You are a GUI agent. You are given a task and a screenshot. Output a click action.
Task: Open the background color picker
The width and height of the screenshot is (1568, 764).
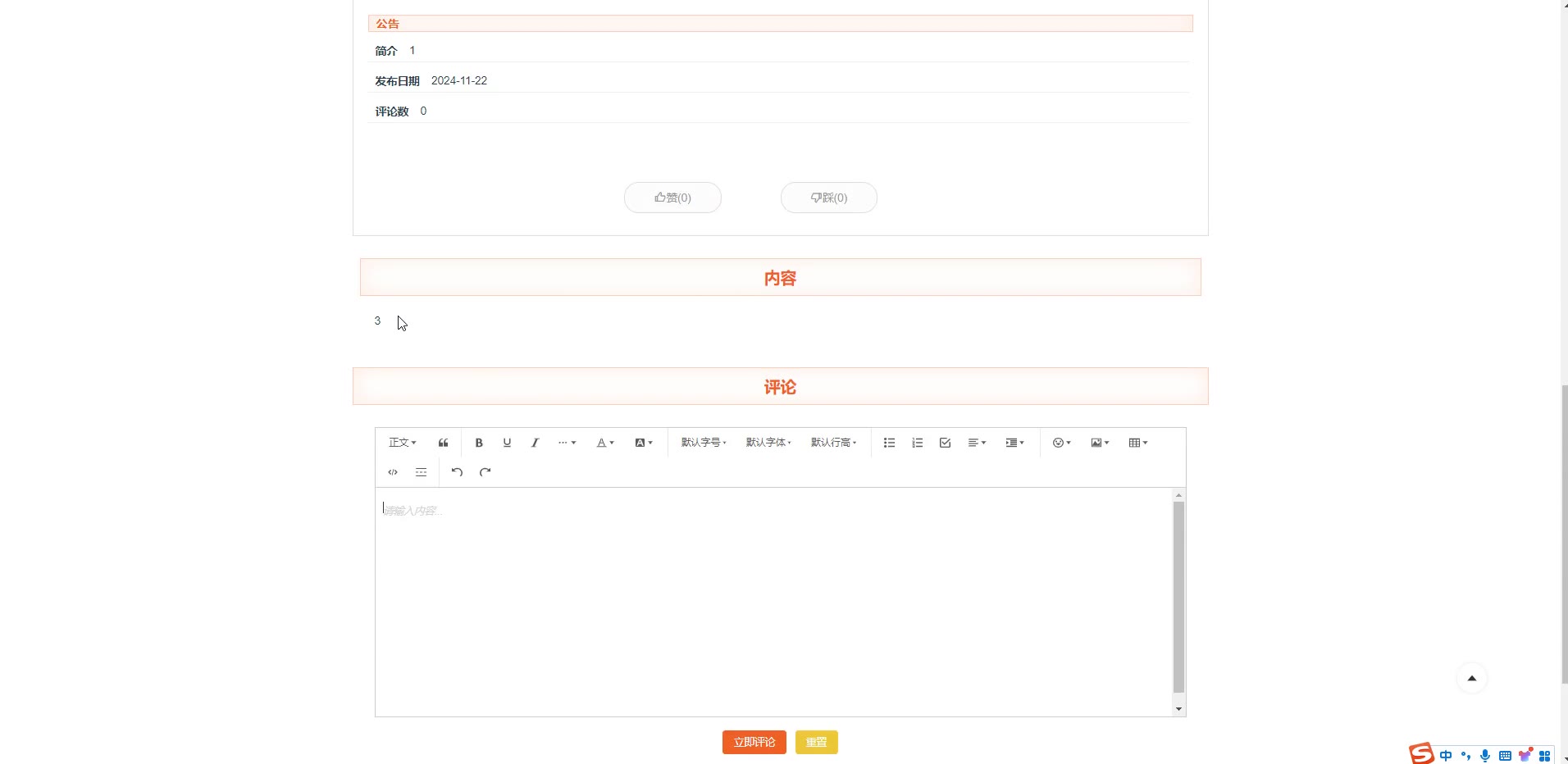tap(644, 443)
